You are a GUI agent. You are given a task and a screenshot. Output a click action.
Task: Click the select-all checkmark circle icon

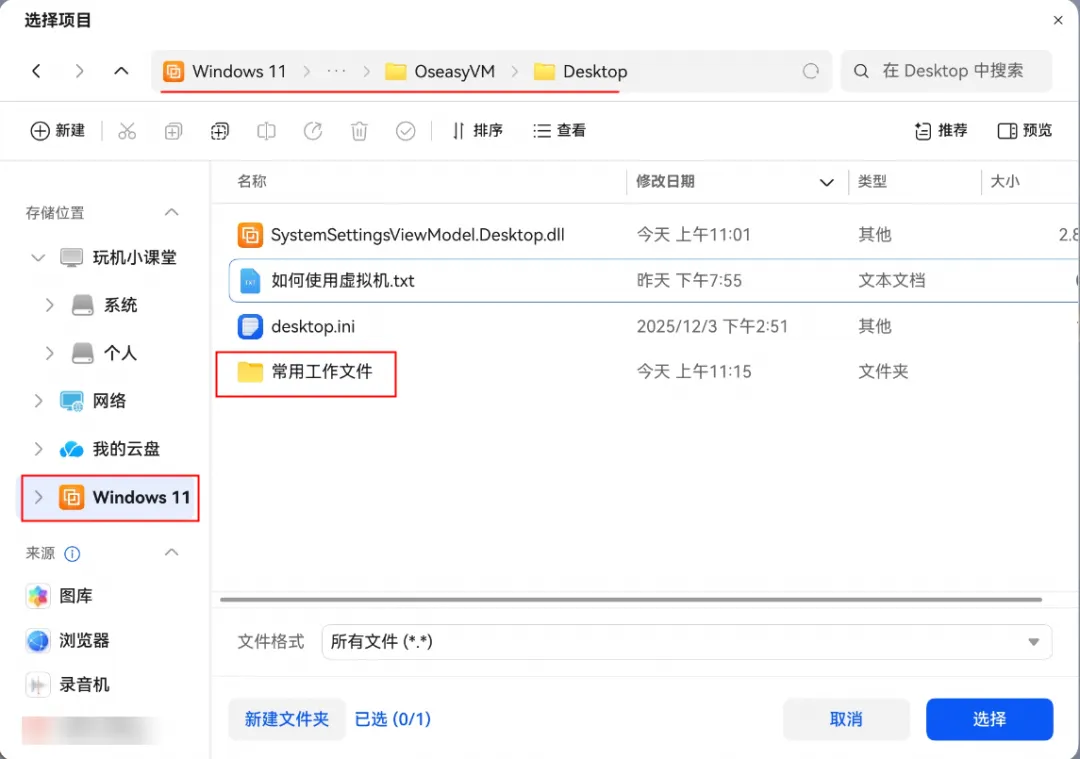click(x=406, y=131)
